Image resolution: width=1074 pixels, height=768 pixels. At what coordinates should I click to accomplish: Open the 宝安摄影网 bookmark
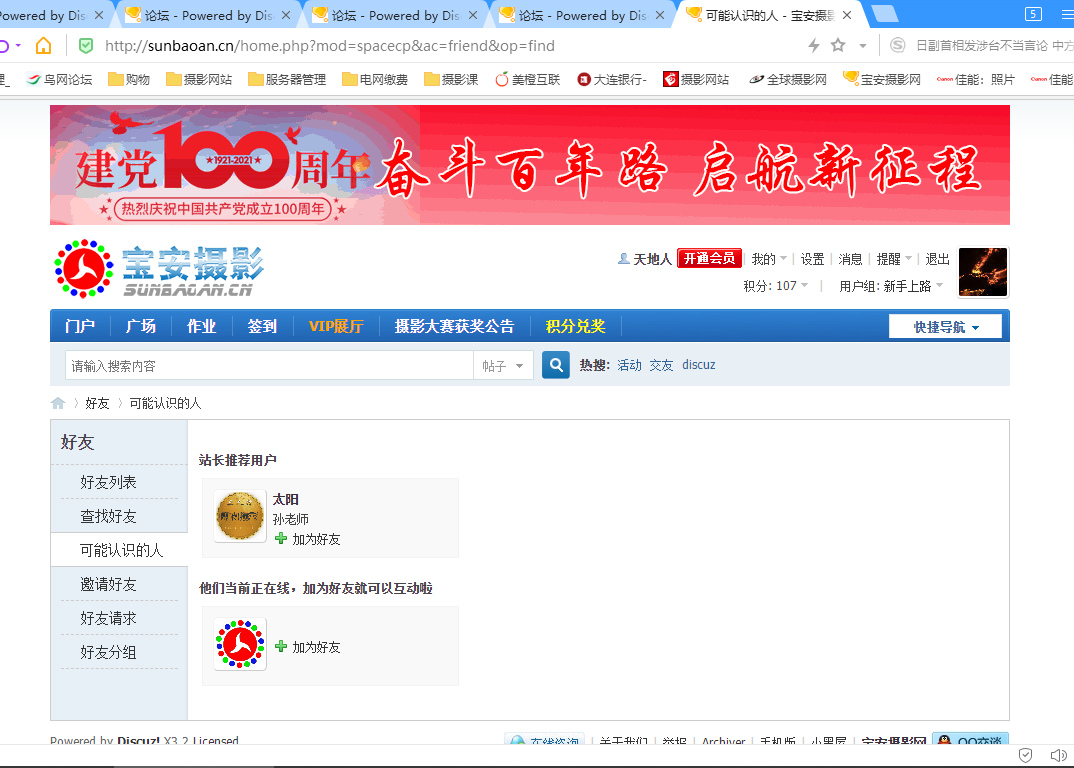coord(882,79)
